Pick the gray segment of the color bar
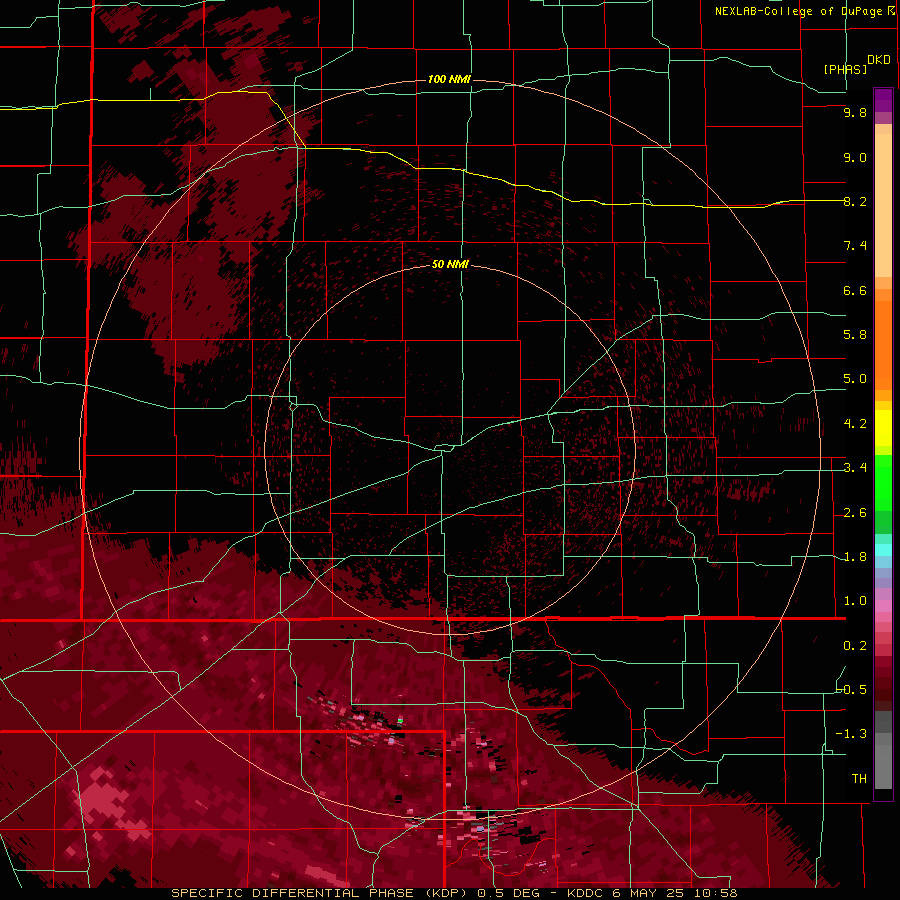The image size is (900, 900). point(883,752)
